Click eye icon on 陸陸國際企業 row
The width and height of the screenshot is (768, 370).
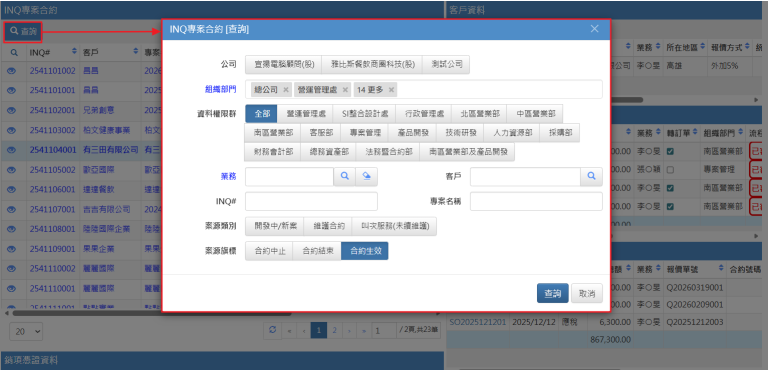click(x=12, y=229)
